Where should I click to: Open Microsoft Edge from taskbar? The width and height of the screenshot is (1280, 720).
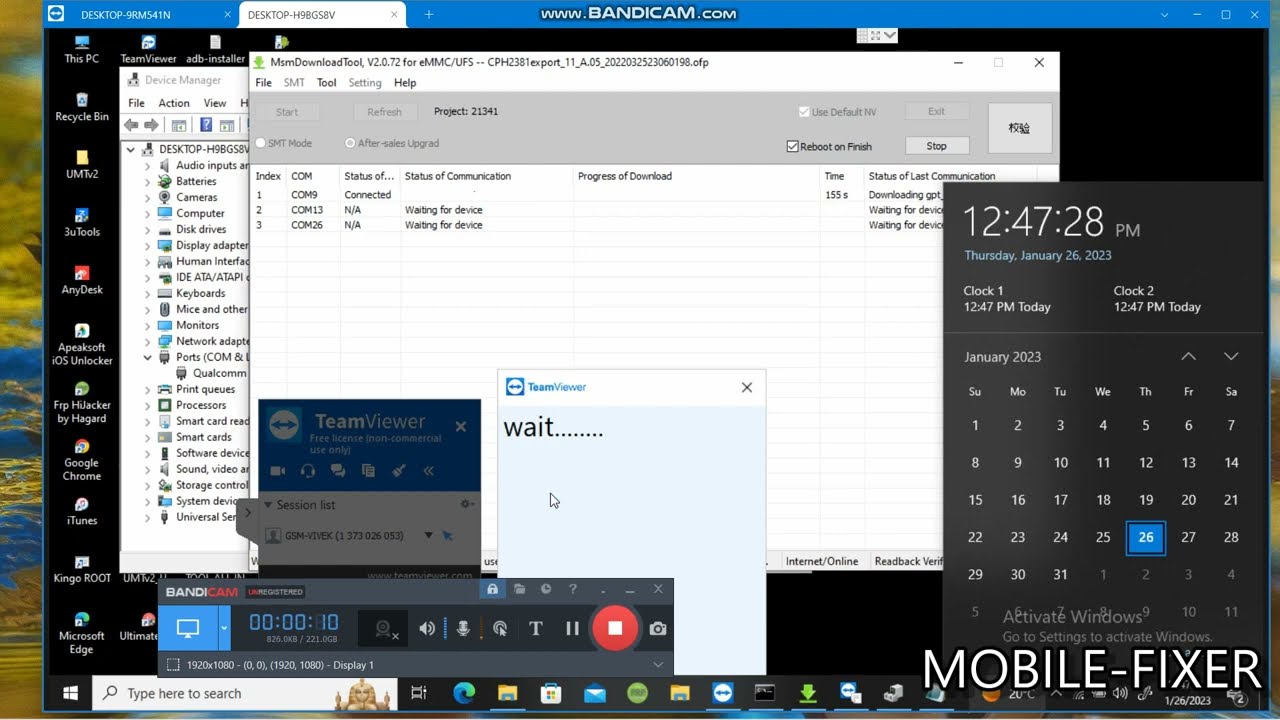[x=464, y=693]
